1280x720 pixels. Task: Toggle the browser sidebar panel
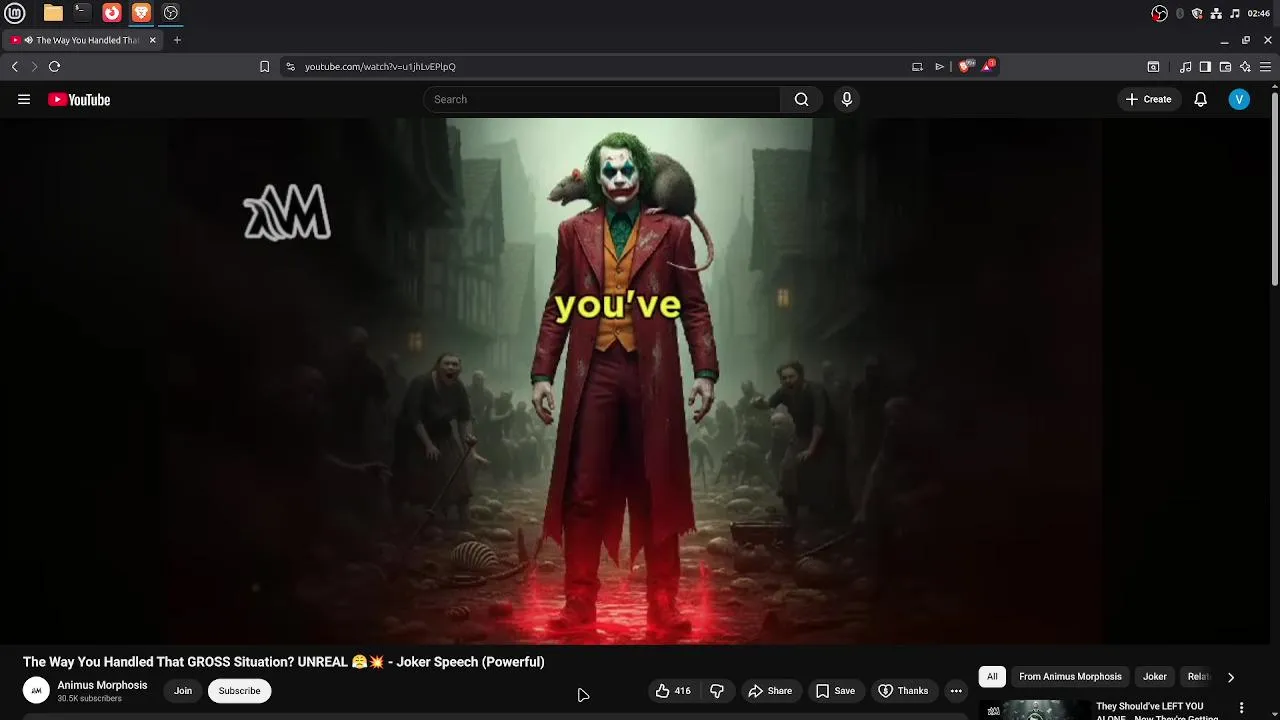coord(1205,67)
